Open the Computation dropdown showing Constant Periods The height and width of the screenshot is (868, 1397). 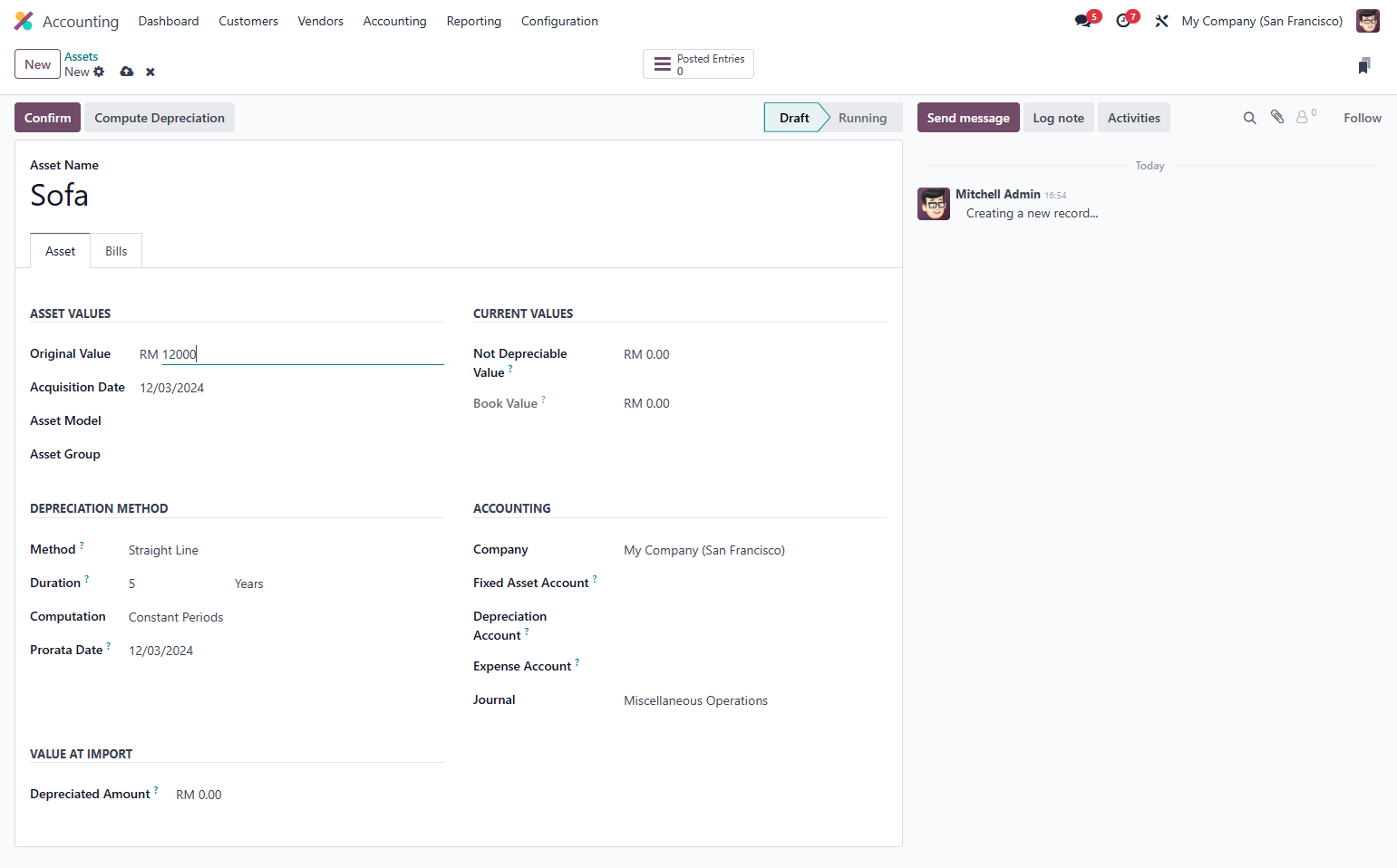click(x=285, y=617)
